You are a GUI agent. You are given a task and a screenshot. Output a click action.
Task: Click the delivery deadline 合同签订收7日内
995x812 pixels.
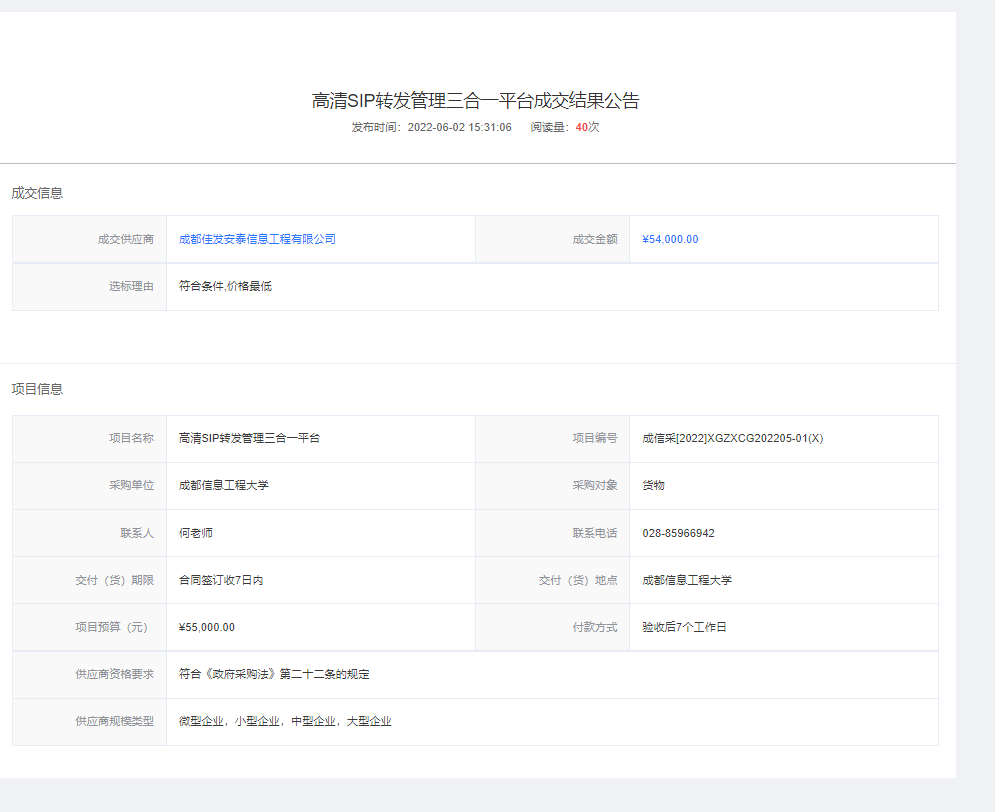(220, 580)
